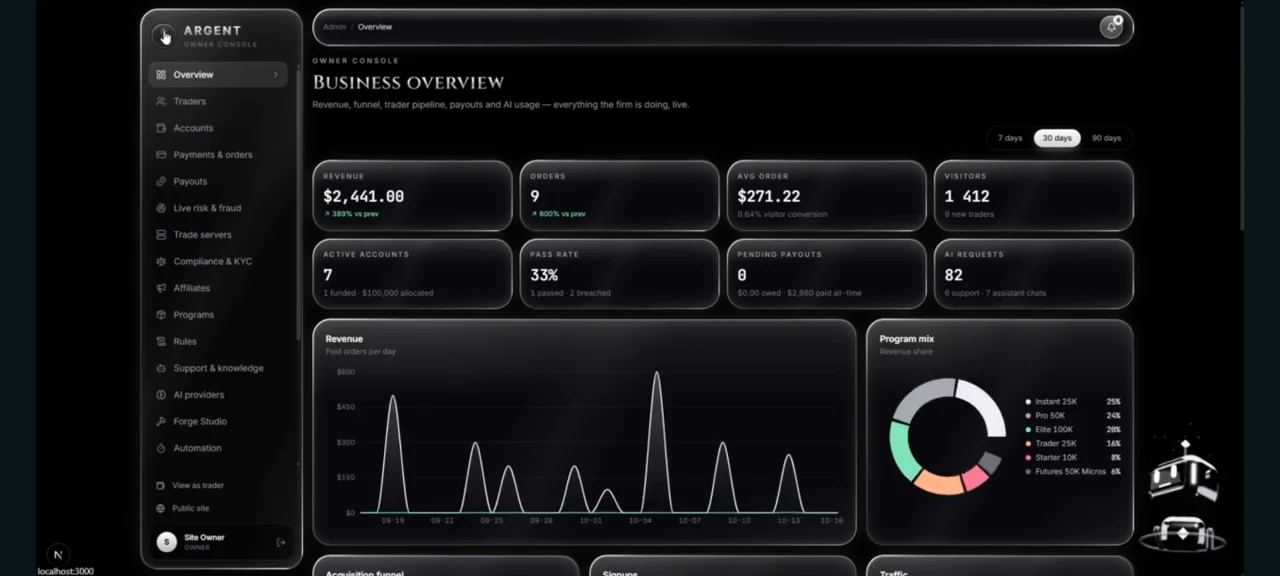The image size is (1280, 576).
Task: Expand the Overview chevron in the sidebar
Action: (x=275, y=75)
